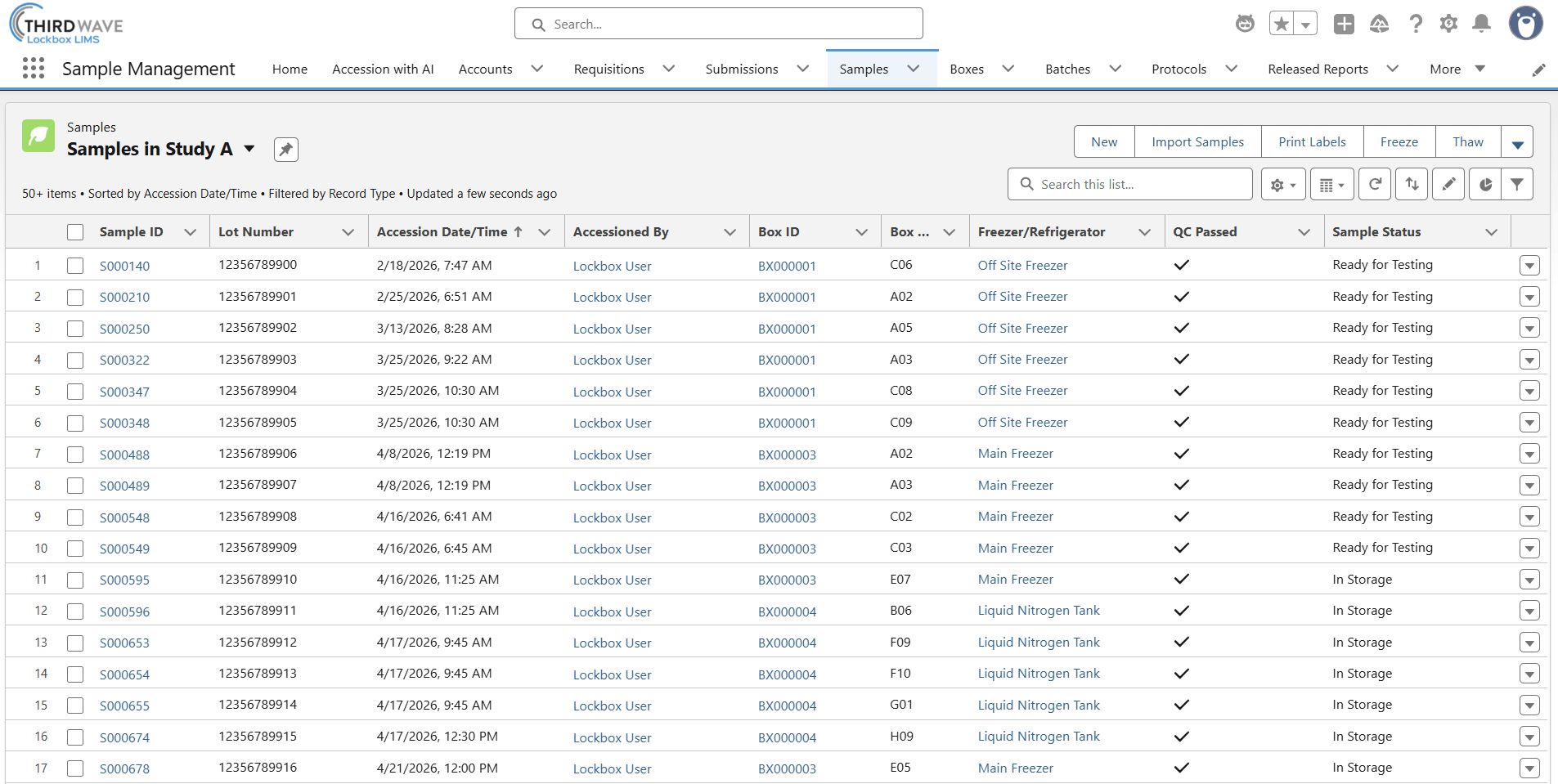This screenshot has width=1558, height=784.
Task: Click the global Search field
Action: (x=719, y=24)
